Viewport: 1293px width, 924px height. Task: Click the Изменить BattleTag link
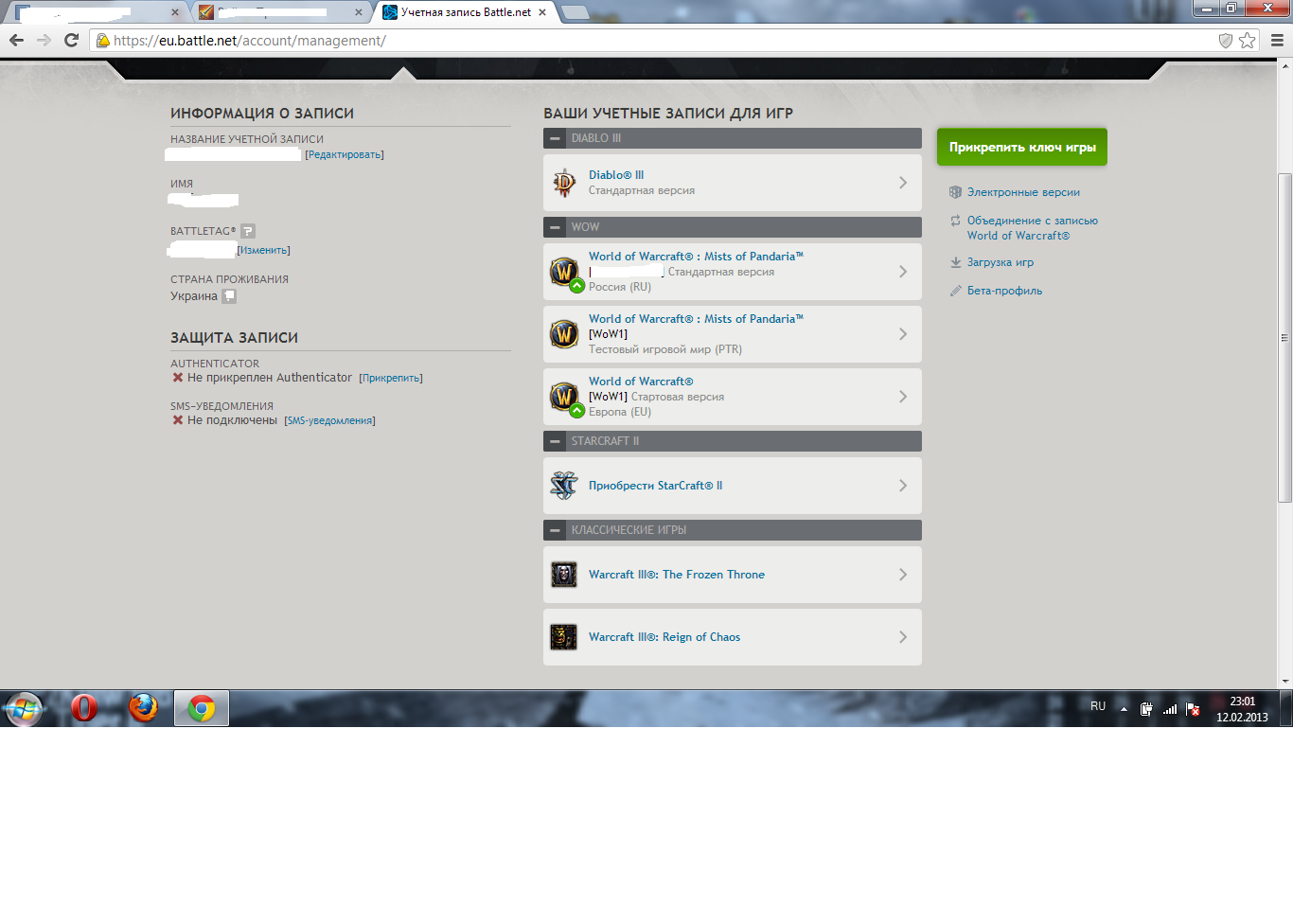(264, 250)
